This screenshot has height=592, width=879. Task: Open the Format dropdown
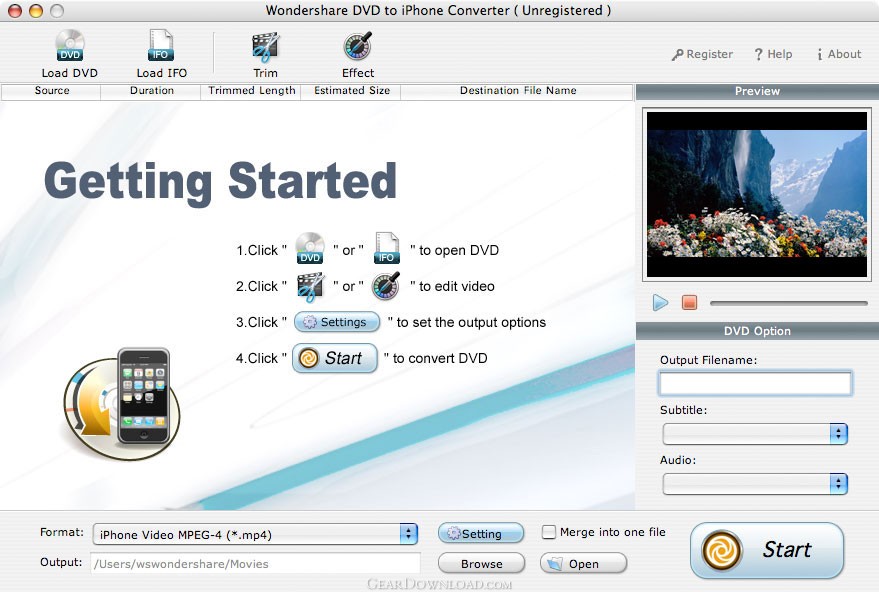[x=256, y=534]
